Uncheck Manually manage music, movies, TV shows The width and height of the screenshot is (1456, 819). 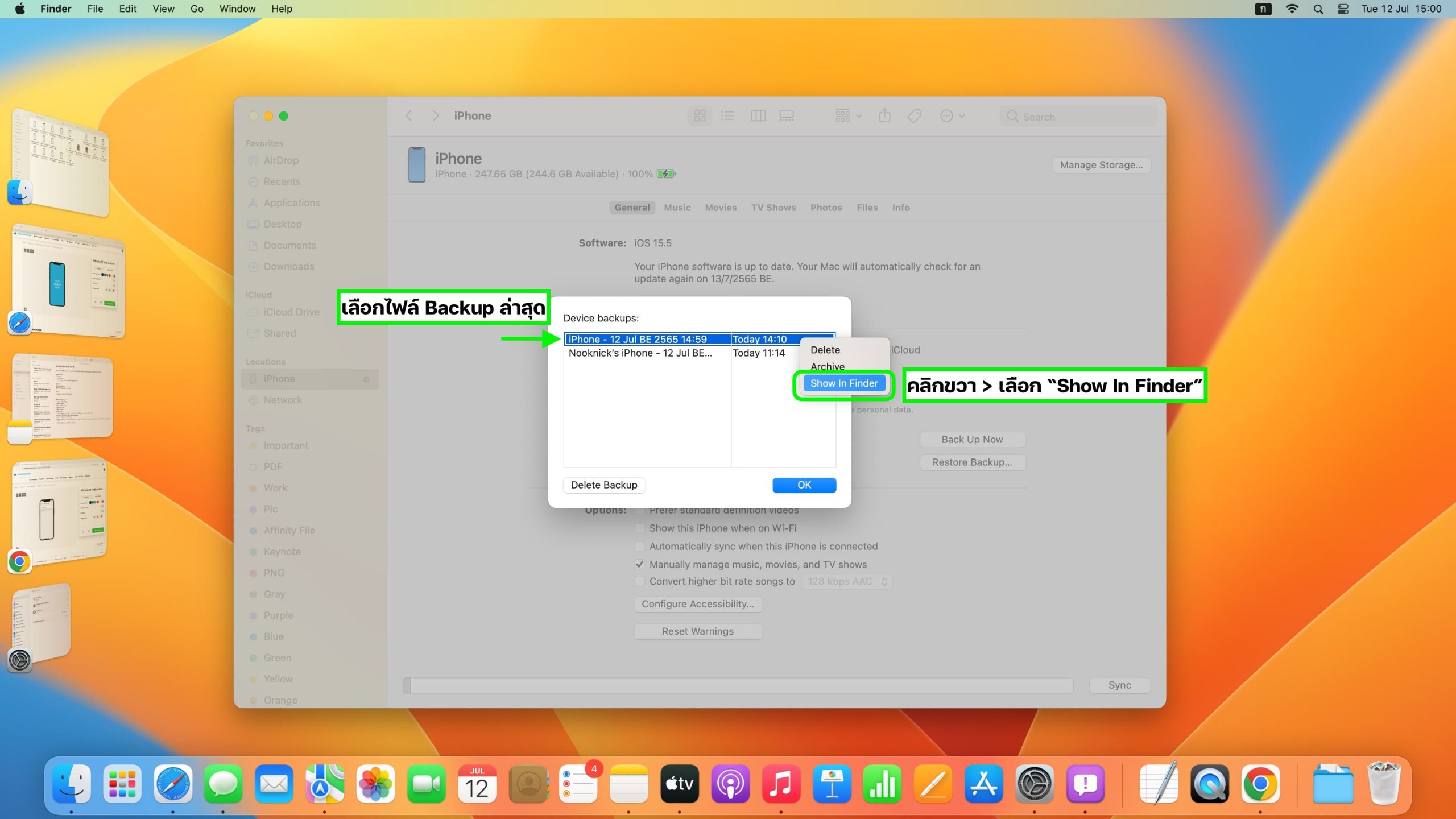640,565
